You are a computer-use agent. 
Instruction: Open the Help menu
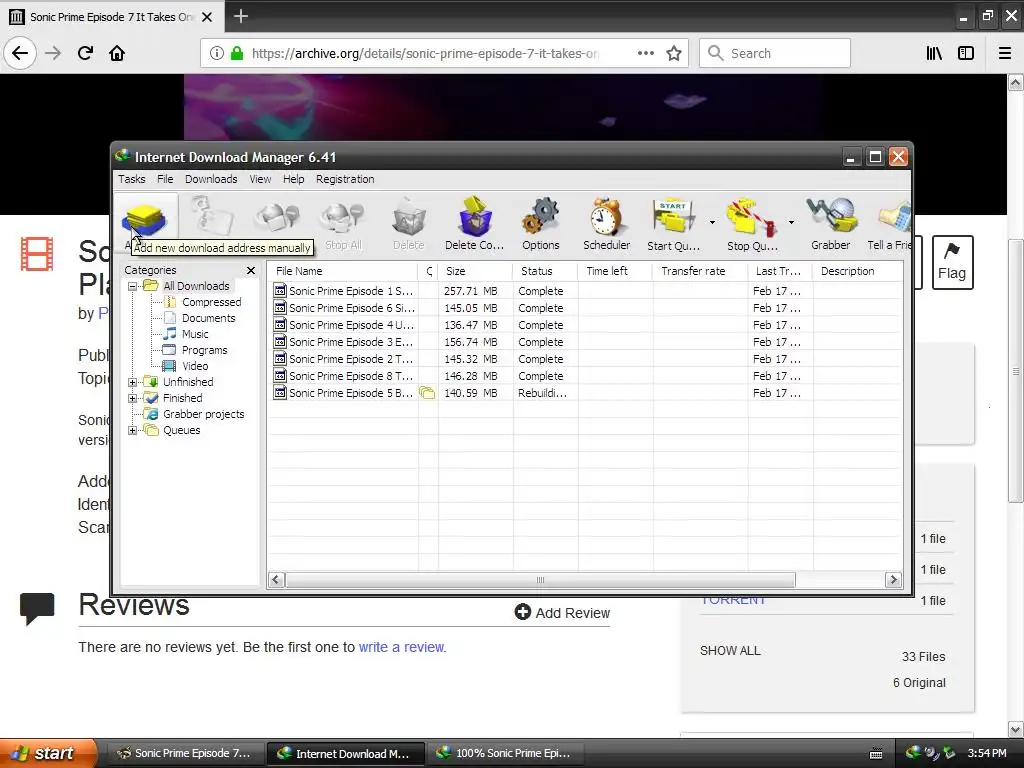click(x=293, y=179)
